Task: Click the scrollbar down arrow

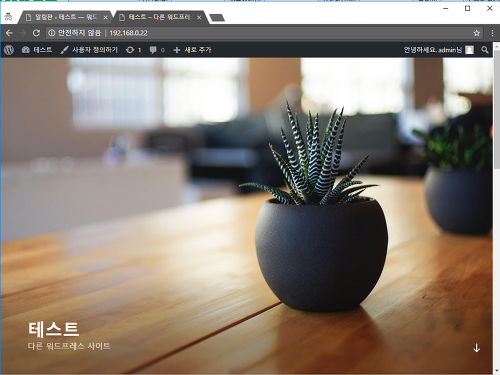Action: [497, 371]
